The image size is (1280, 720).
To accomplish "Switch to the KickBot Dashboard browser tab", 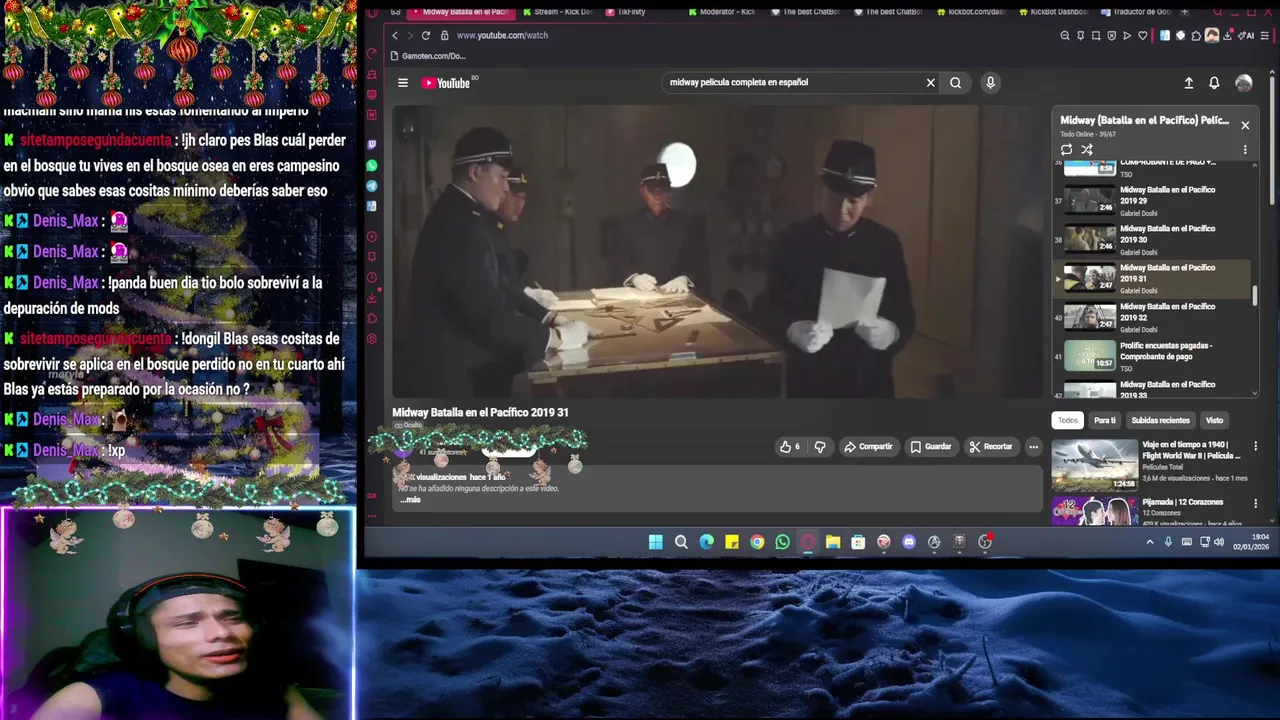I will tap(1052, 12).
